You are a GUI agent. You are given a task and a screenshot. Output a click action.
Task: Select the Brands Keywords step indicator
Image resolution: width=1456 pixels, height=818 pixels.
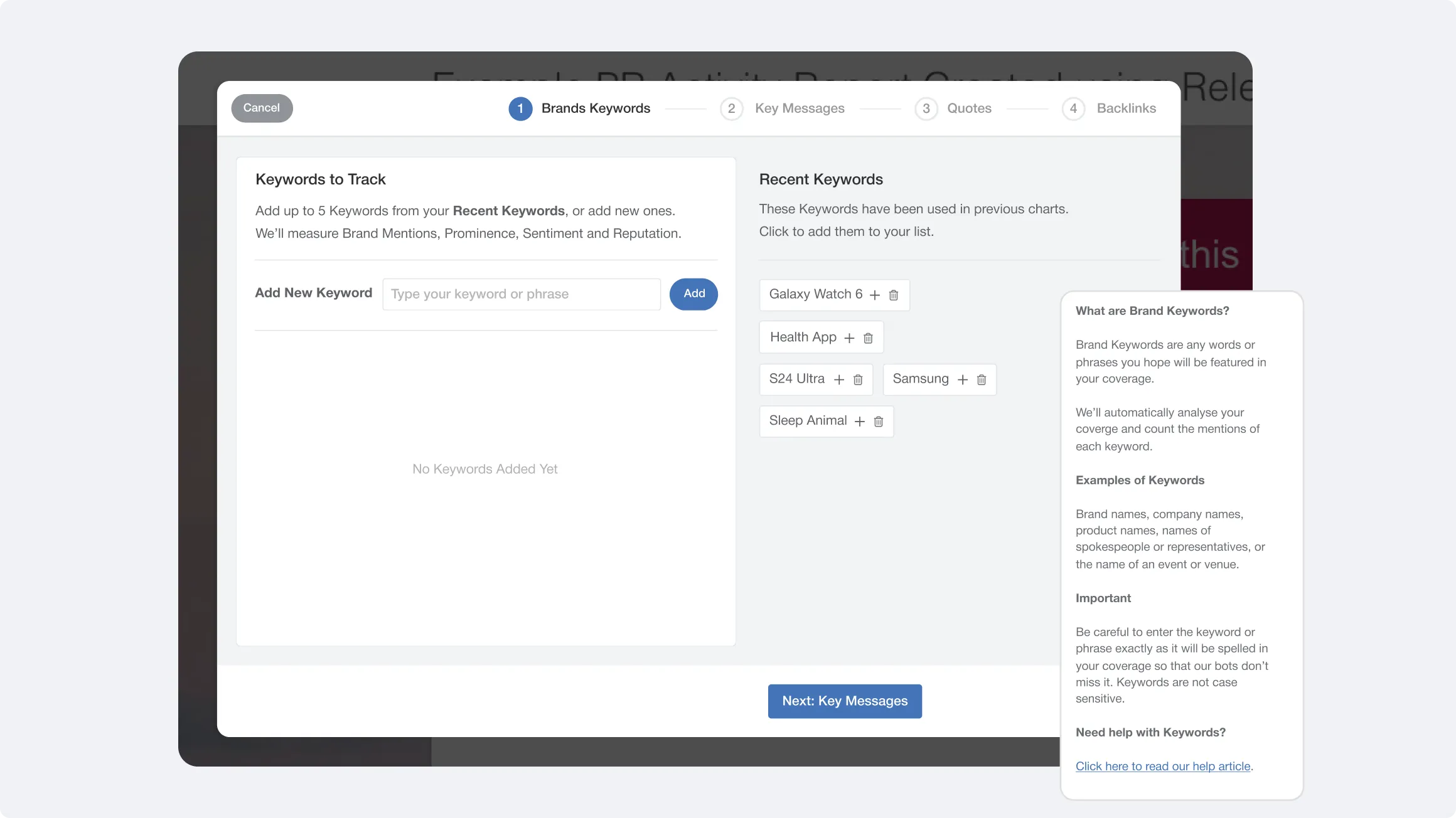520,108
